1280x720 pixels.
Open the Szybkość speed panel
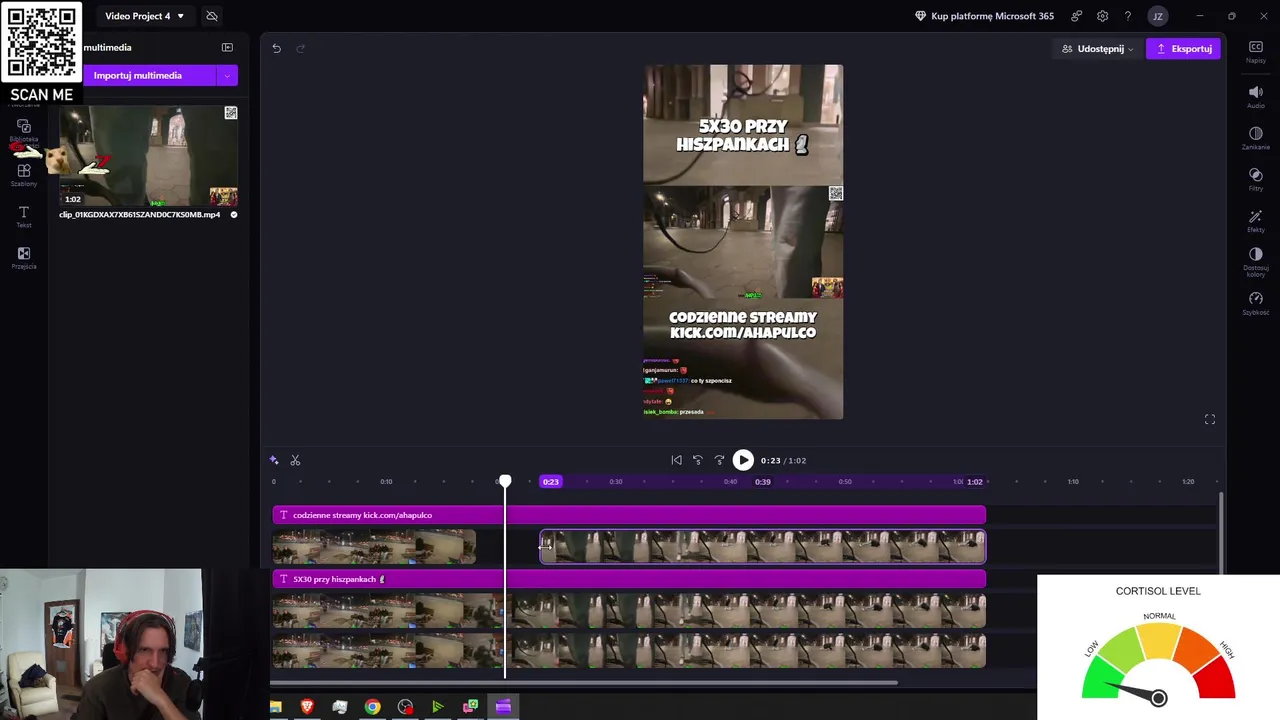tap(1255, 303)
